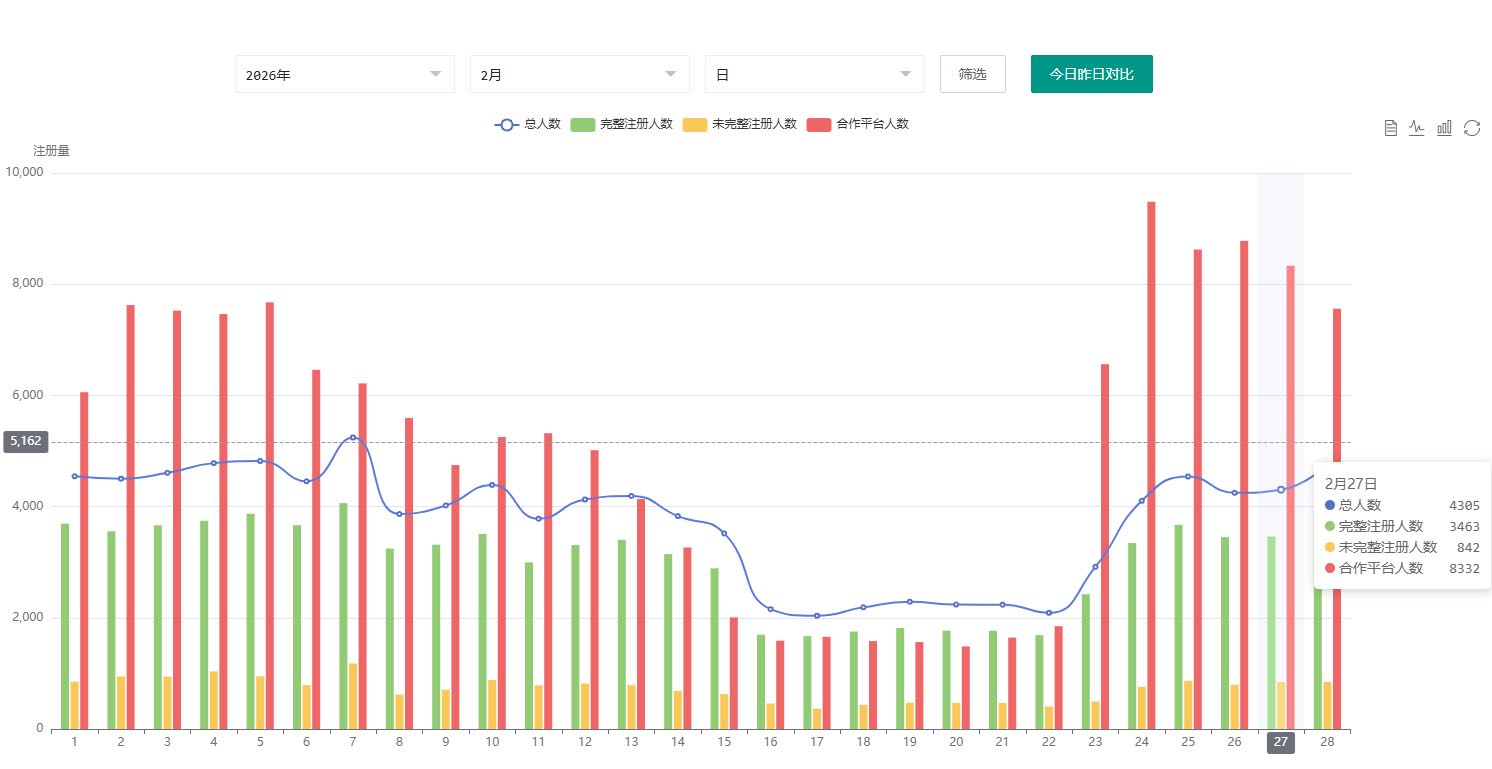Toggle the 总人数 legend series
This screenshot has width=1492, height=769.
pyautogui.click(x=527, y=124)
